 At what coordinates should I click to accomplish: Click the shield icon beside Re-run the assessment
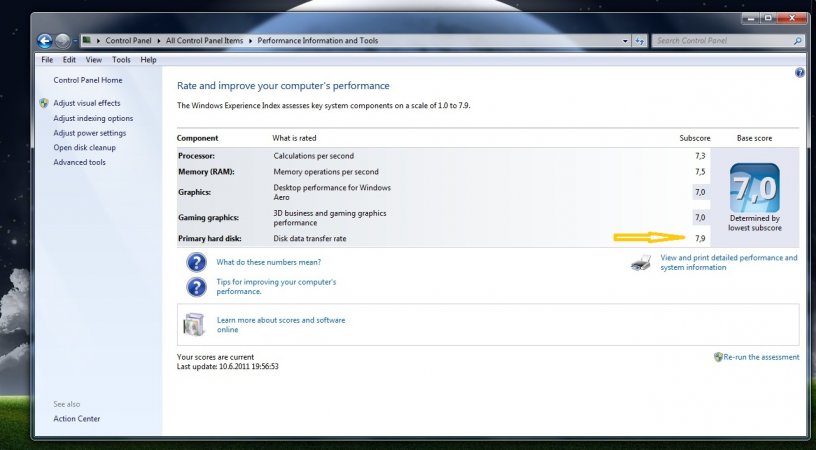click(718, 357)
